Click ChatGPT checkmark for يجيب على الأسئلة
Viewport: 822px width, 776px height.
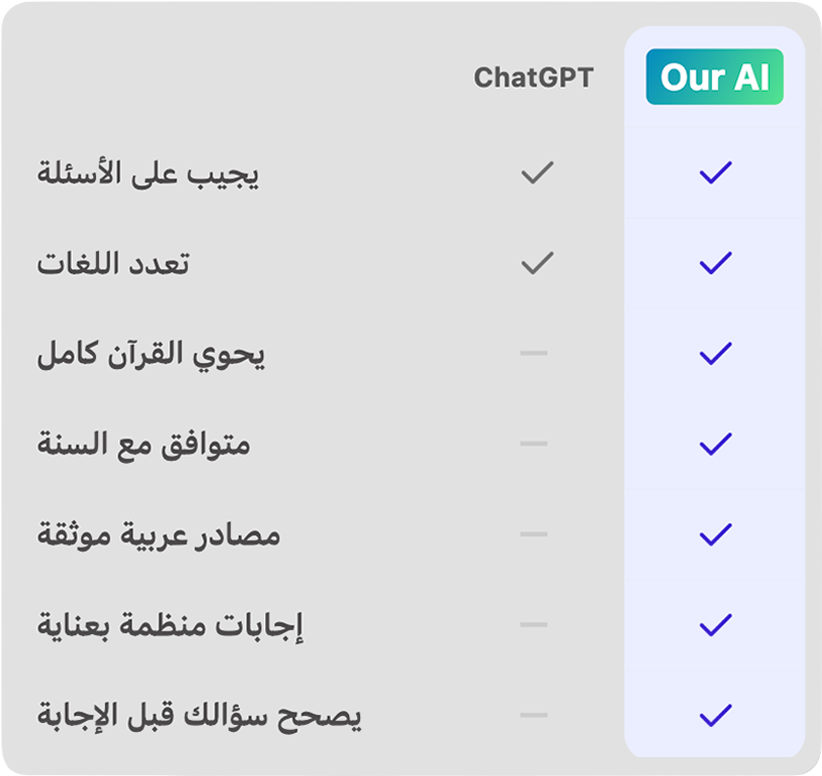[537, 173]
